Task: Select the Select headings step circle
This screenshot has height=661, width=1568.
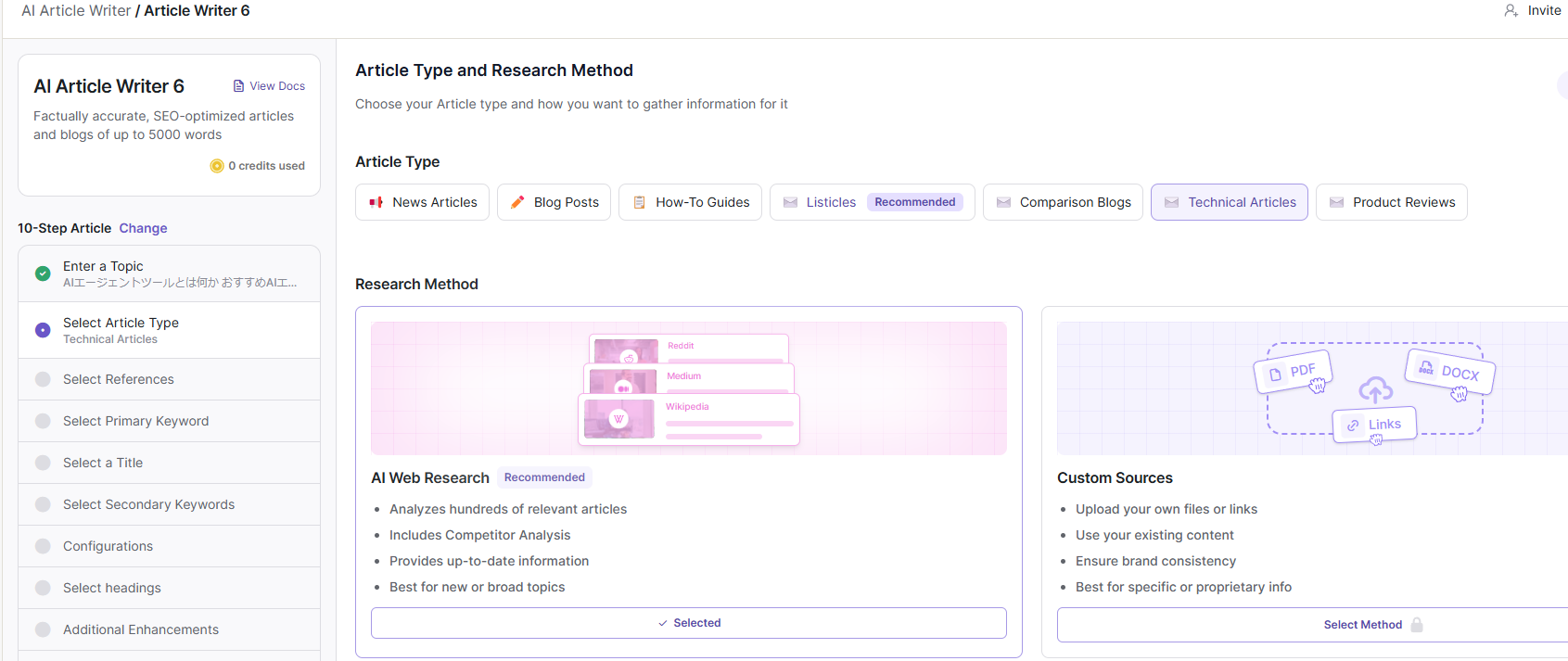Action: (43, 588)
